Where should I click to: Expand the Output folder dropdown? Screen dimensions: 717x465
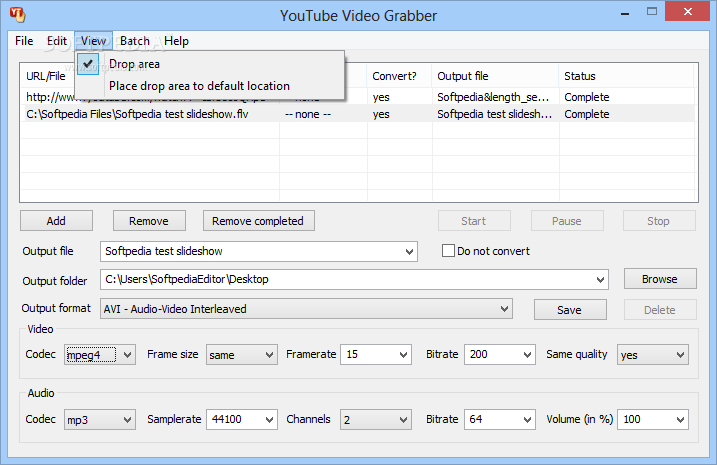tap(600, 279)
